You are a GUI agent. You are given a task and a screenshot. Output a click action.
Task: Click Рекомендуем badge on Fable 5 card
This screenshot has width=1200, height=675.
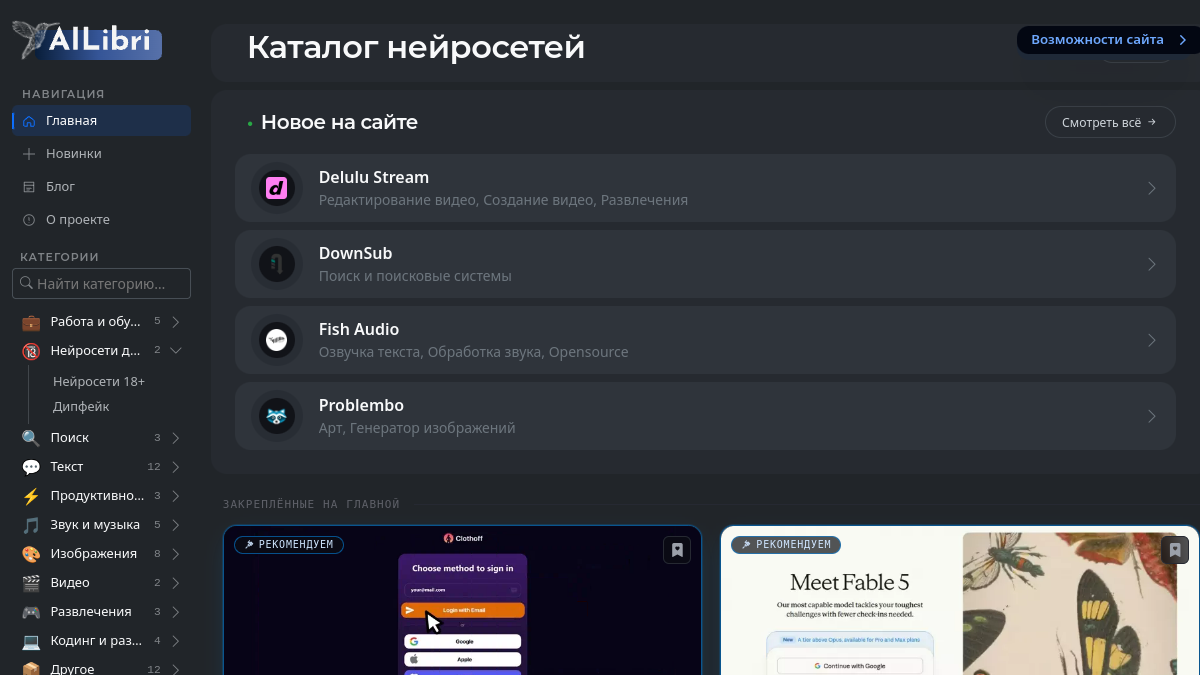pos(787,545)
